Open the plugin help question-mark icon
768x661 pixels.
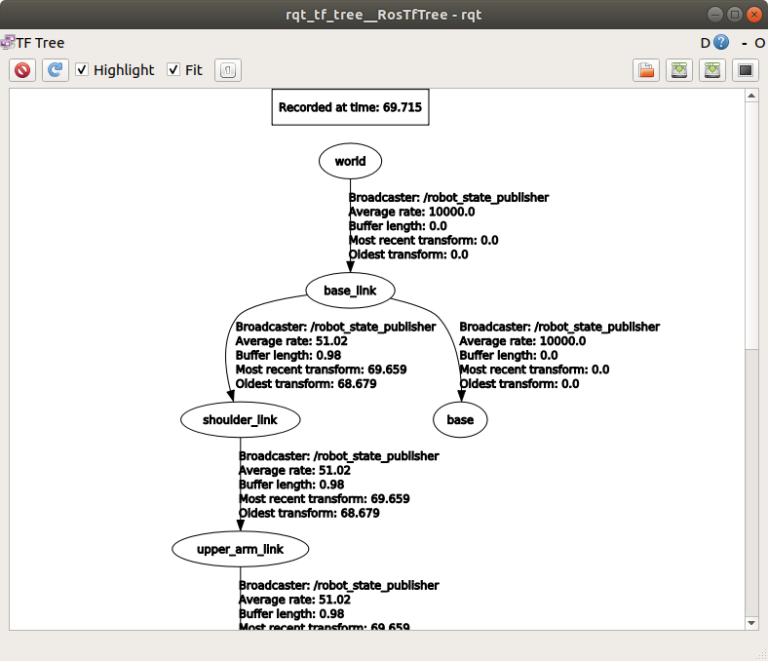coord(721,43)
